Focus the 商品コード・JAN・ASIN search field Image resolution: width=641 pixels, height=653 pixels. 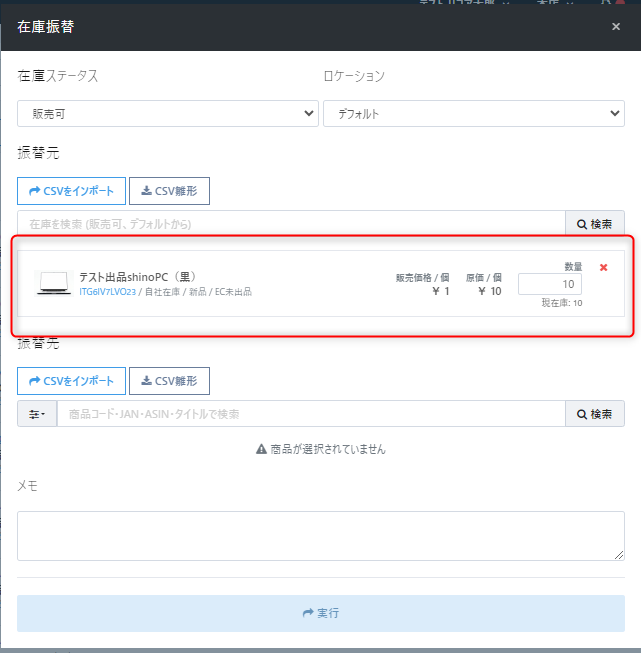311,414
